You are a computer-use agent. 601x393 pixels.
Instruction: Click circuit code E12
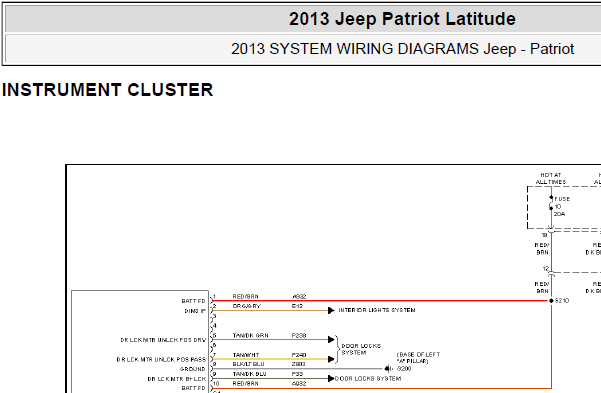point(297,306)
